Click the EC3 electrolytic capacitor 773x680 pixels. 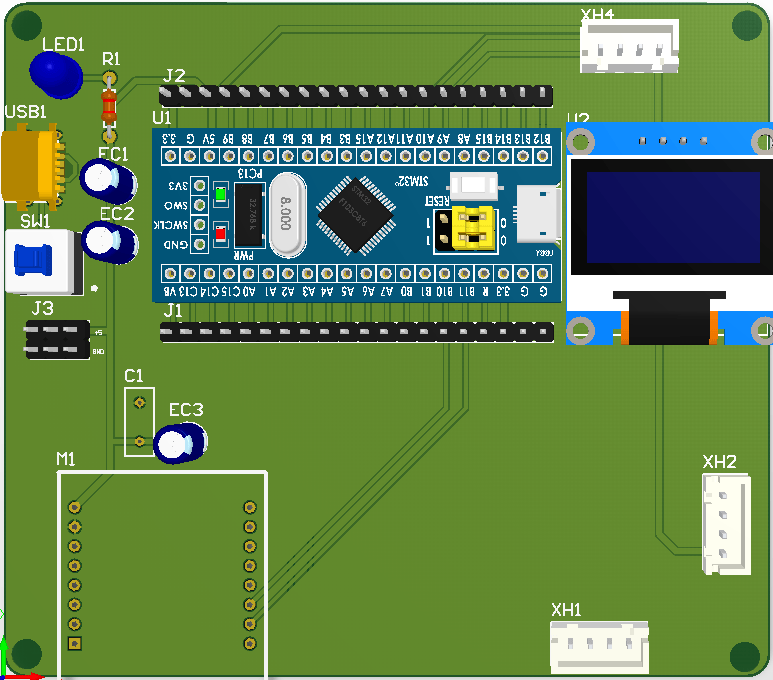[x=180, y=443]
